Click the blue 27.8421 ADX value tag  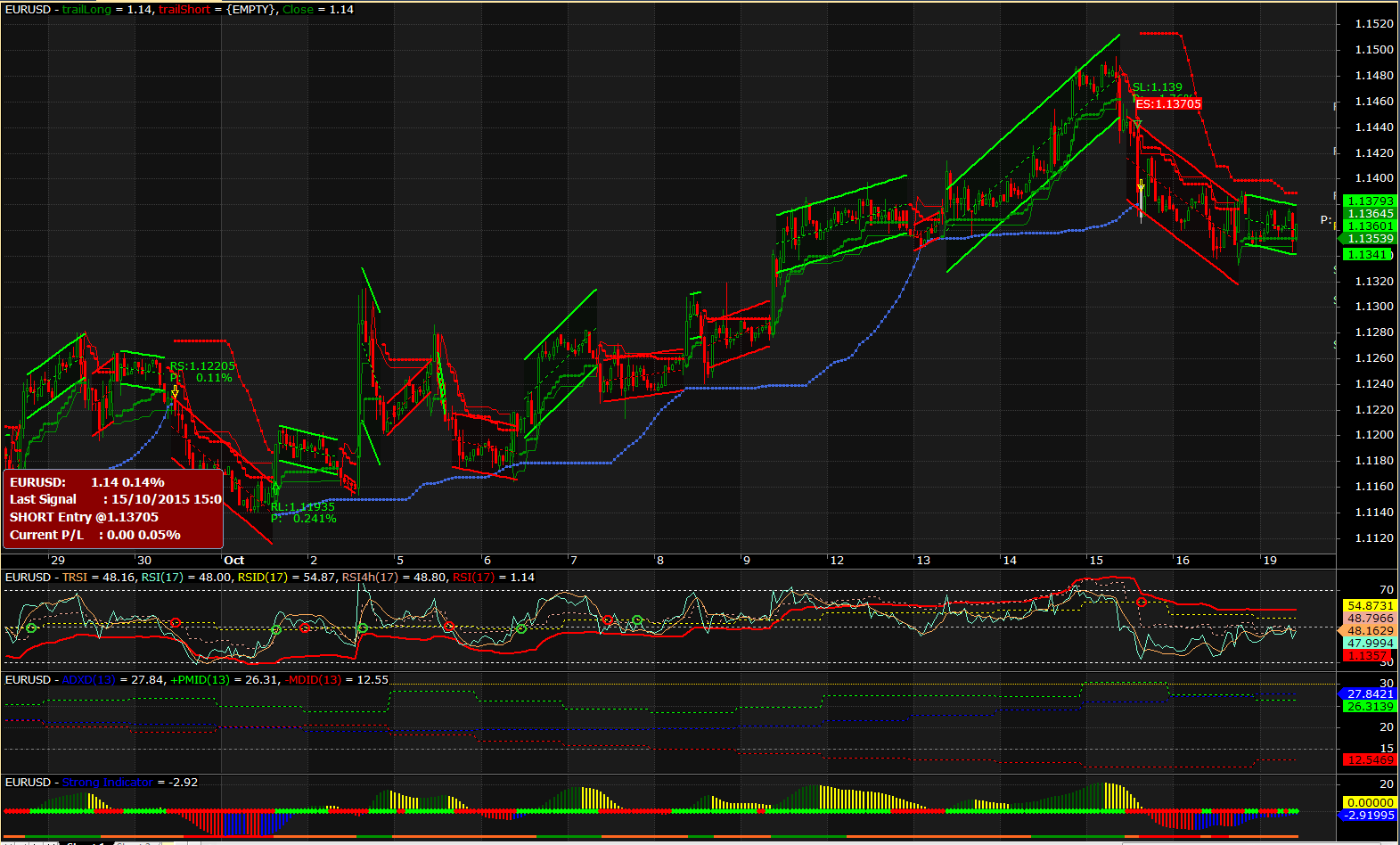[1368, 694]
